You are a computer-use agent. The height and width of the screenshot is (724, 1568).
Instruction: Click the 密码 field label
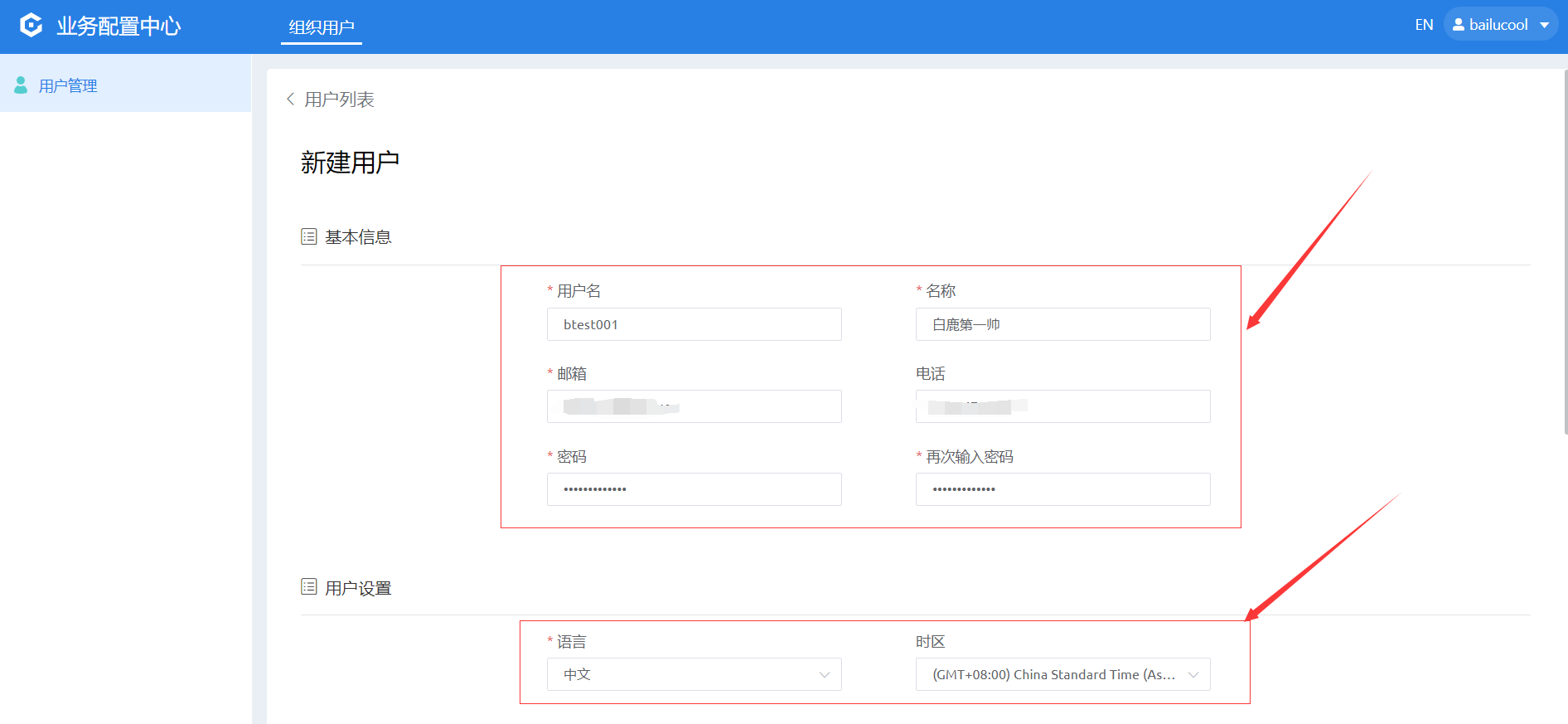point(571,456)
